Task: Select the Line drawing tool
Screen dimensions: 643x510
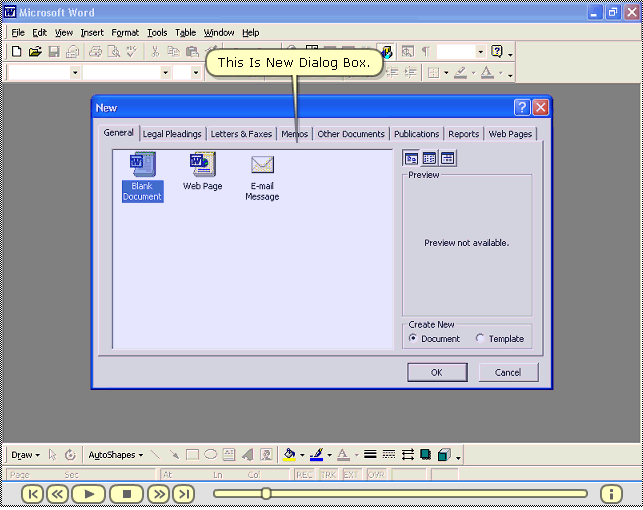Action: tap(155, 455)
